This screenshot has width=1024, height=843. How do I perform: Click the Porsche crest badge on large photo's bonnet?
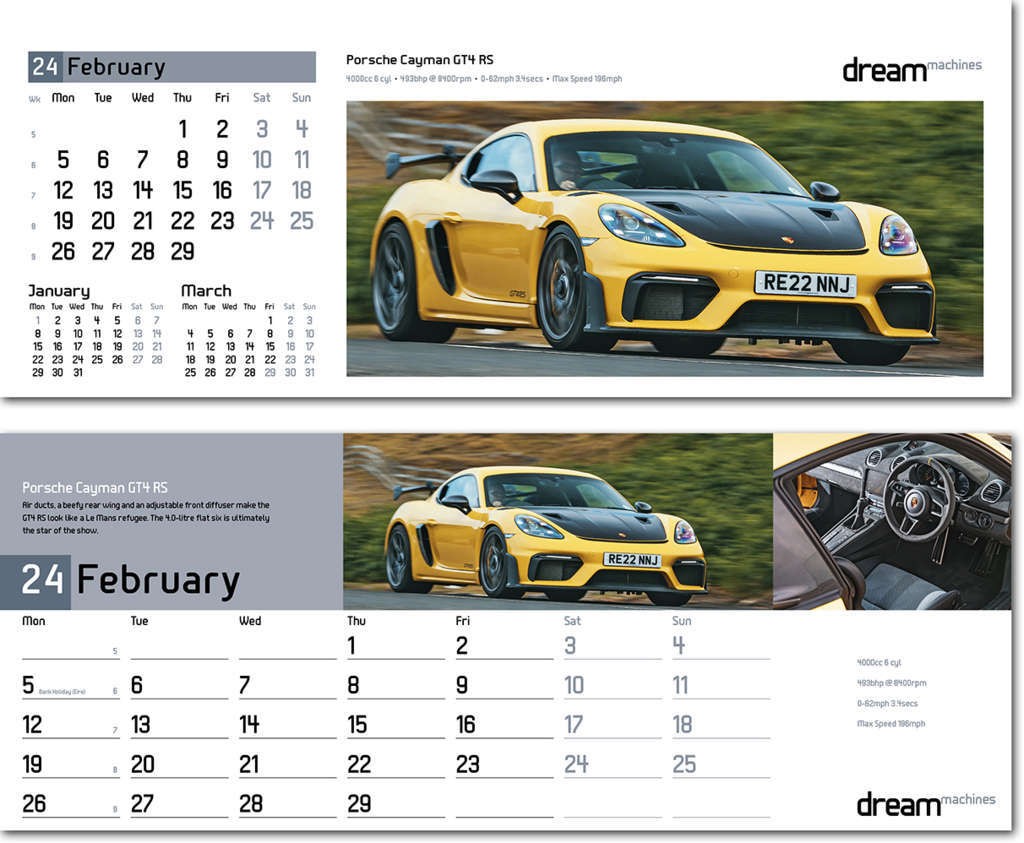click(x=787, y=240)
